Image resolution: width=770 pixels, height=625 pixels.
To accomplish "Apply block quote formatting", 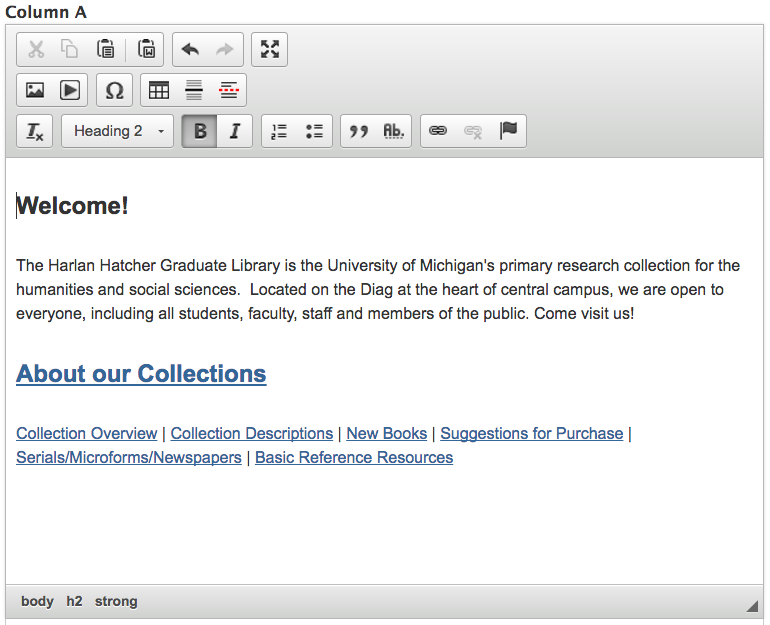I will 358,131.
